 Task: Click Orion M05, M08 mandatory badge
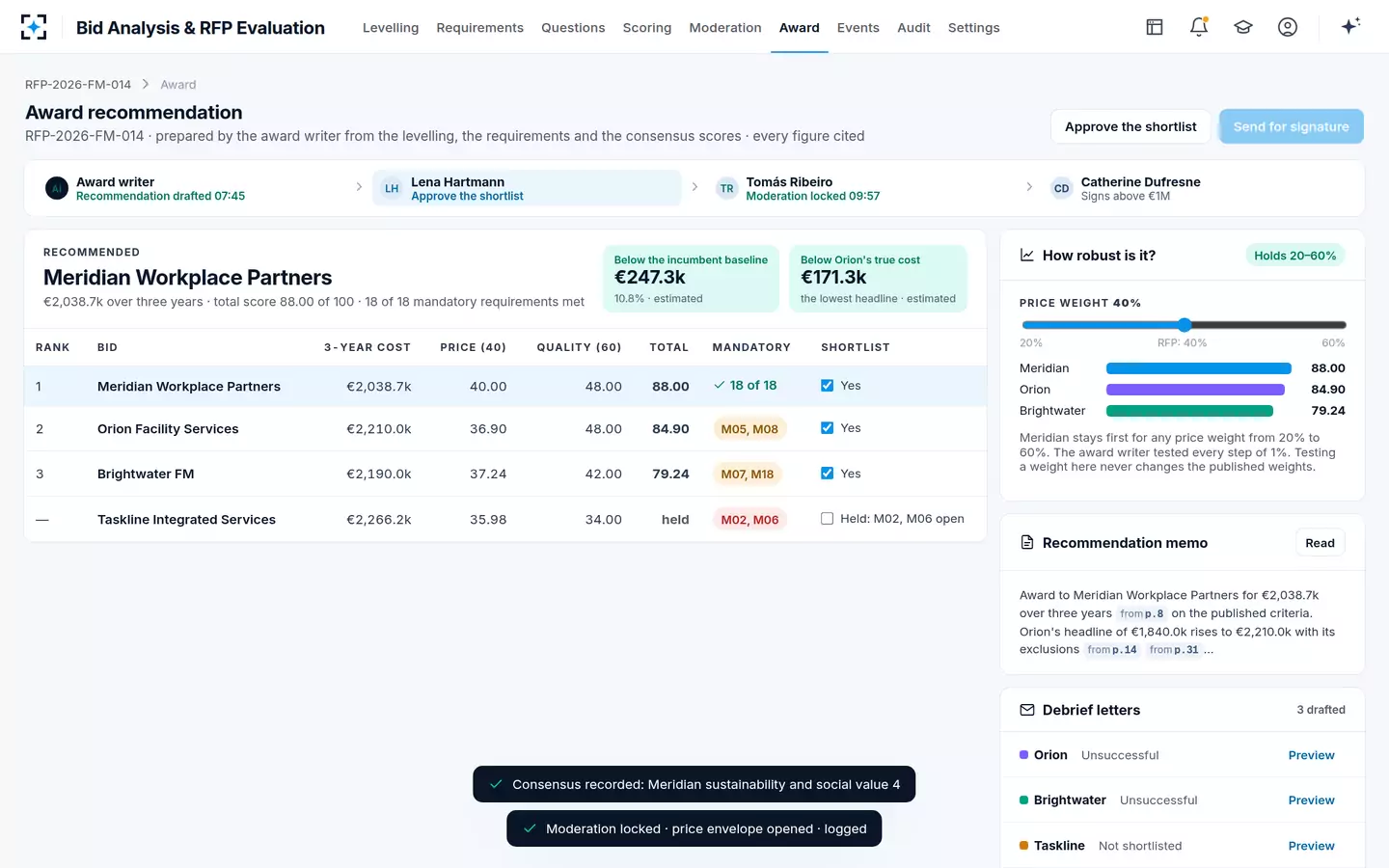tap(749, 429)
